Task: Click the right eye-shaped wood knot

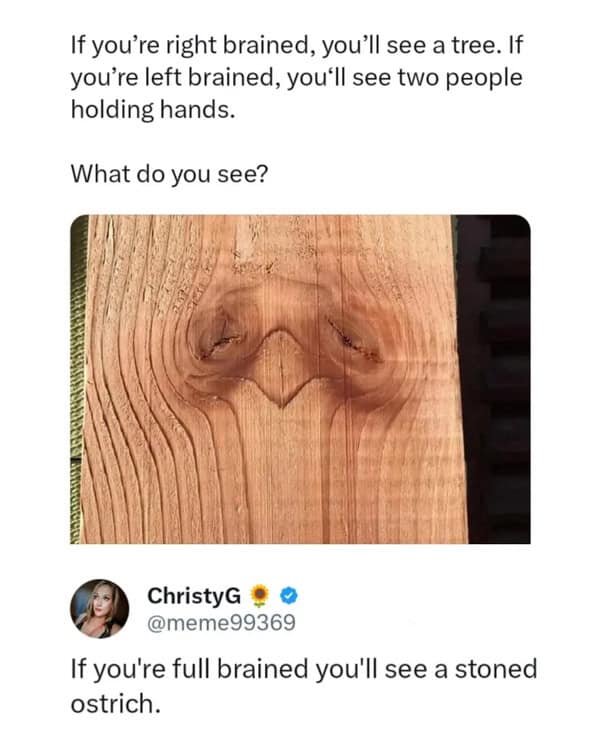Action: 353,339
